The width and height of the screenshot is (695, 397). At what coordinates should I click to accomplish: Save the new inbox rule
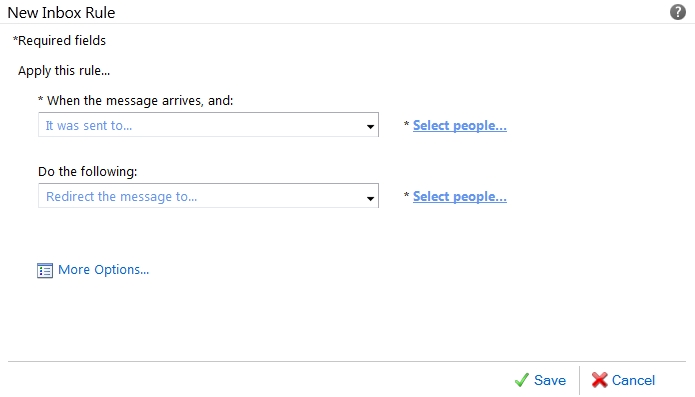tap(550, 380)
